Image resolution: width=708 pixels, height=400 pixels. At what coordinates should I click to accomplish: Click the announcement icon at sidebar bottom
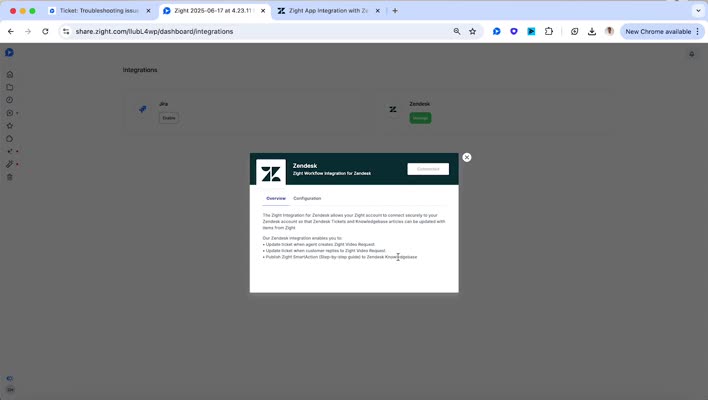pos(9,378)
